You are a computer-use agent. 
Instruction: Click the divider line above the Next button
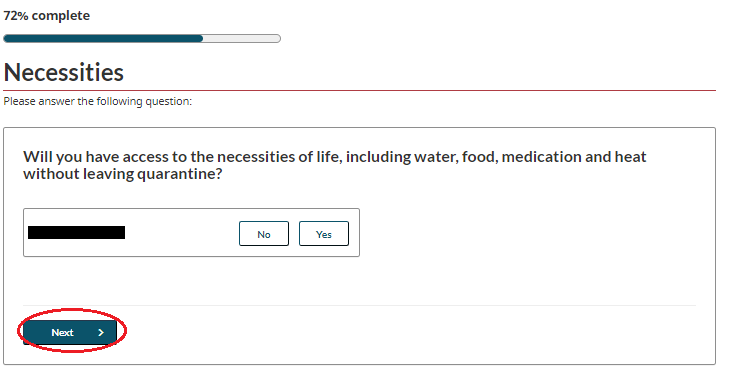(x=360, y=306)
